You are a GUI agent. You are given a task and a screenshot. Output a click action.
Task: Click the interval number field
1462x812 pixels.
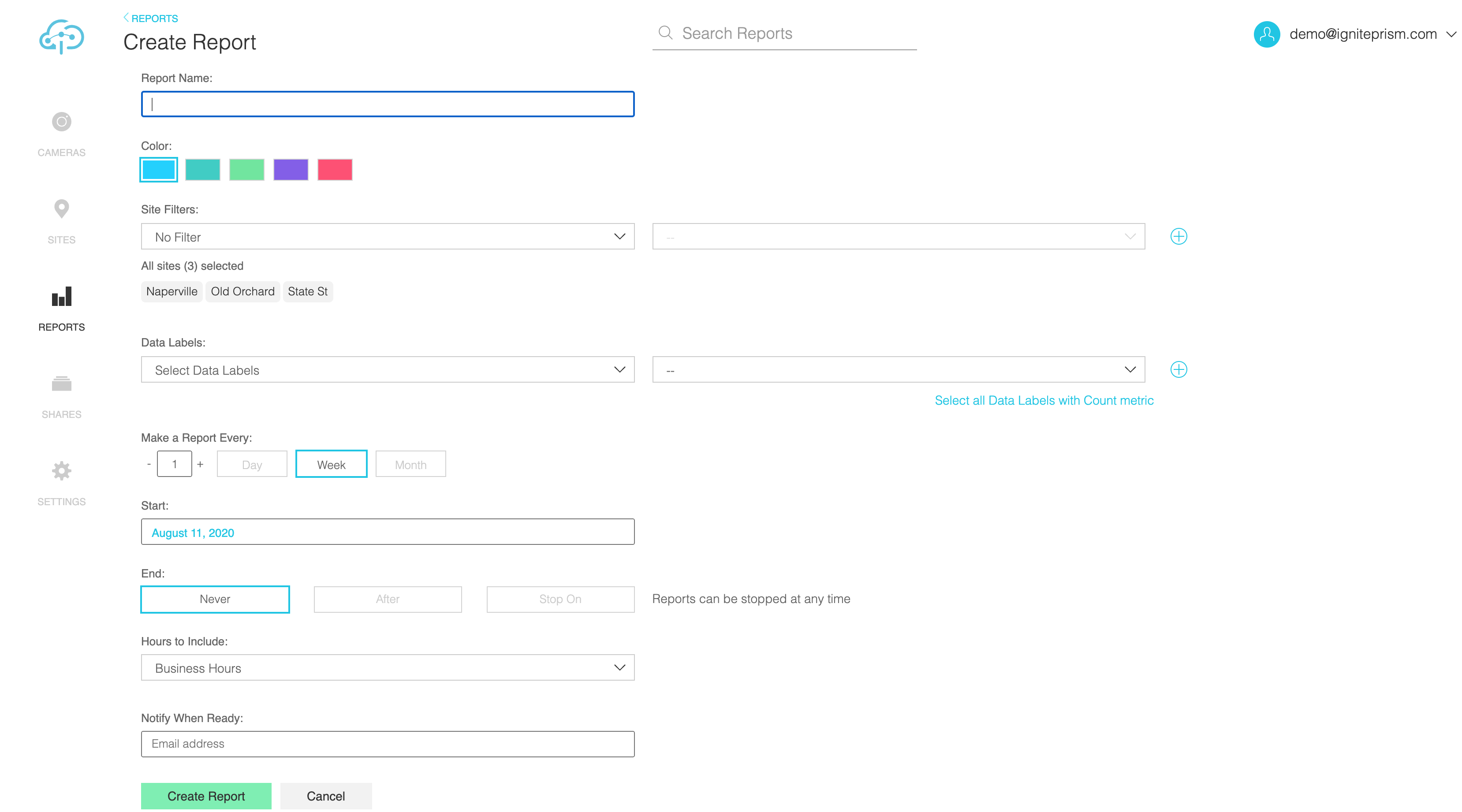click(x=174, y=464)
